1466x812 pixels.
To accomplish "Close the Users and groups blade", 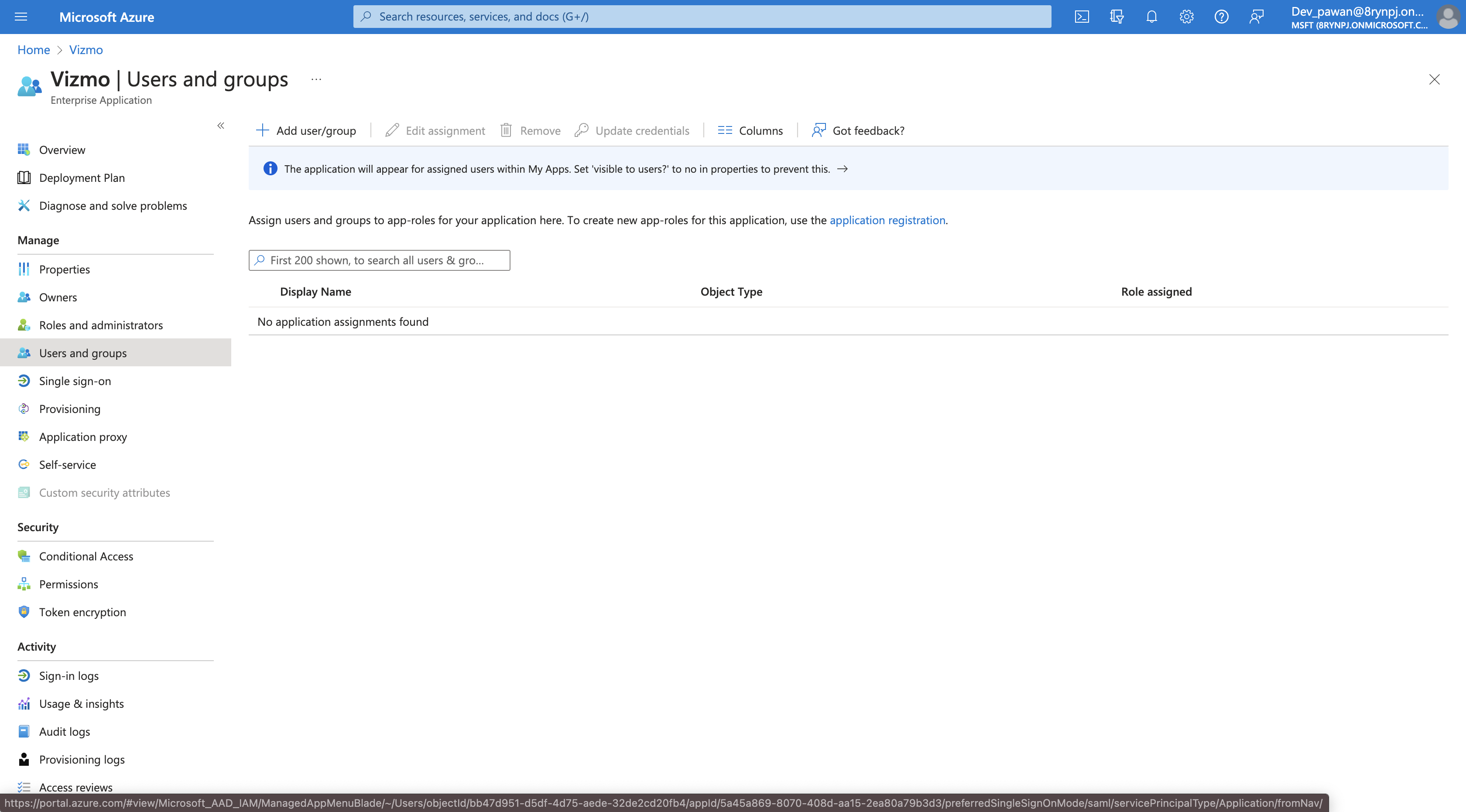I will click(1434, 80).
